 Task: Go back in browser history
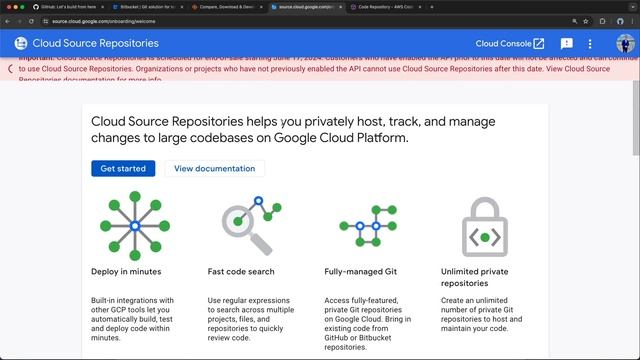[8, 21]
